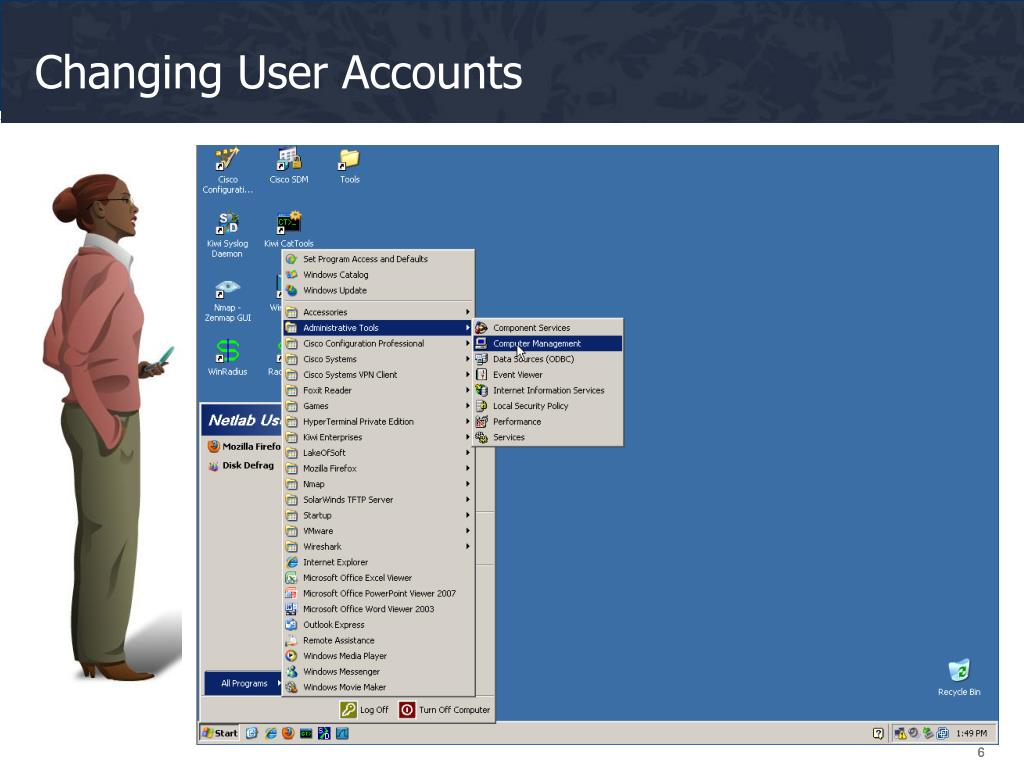This screenshot has height=768, width=1024.
Task: Expand the Games submenu
Action: coord(378,406)
